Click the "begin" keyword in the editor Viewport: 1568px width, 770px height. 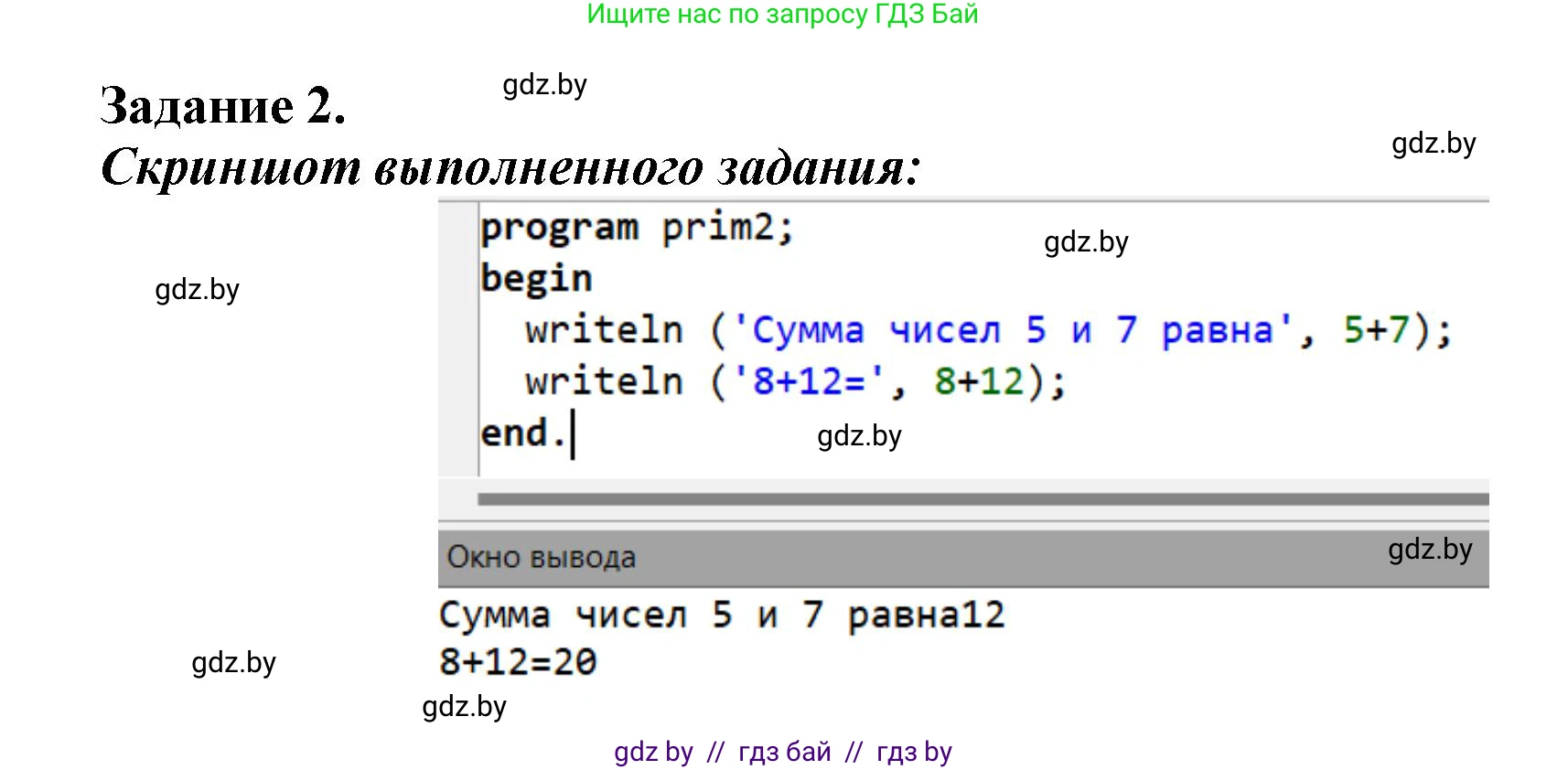(x=536, y=279)
